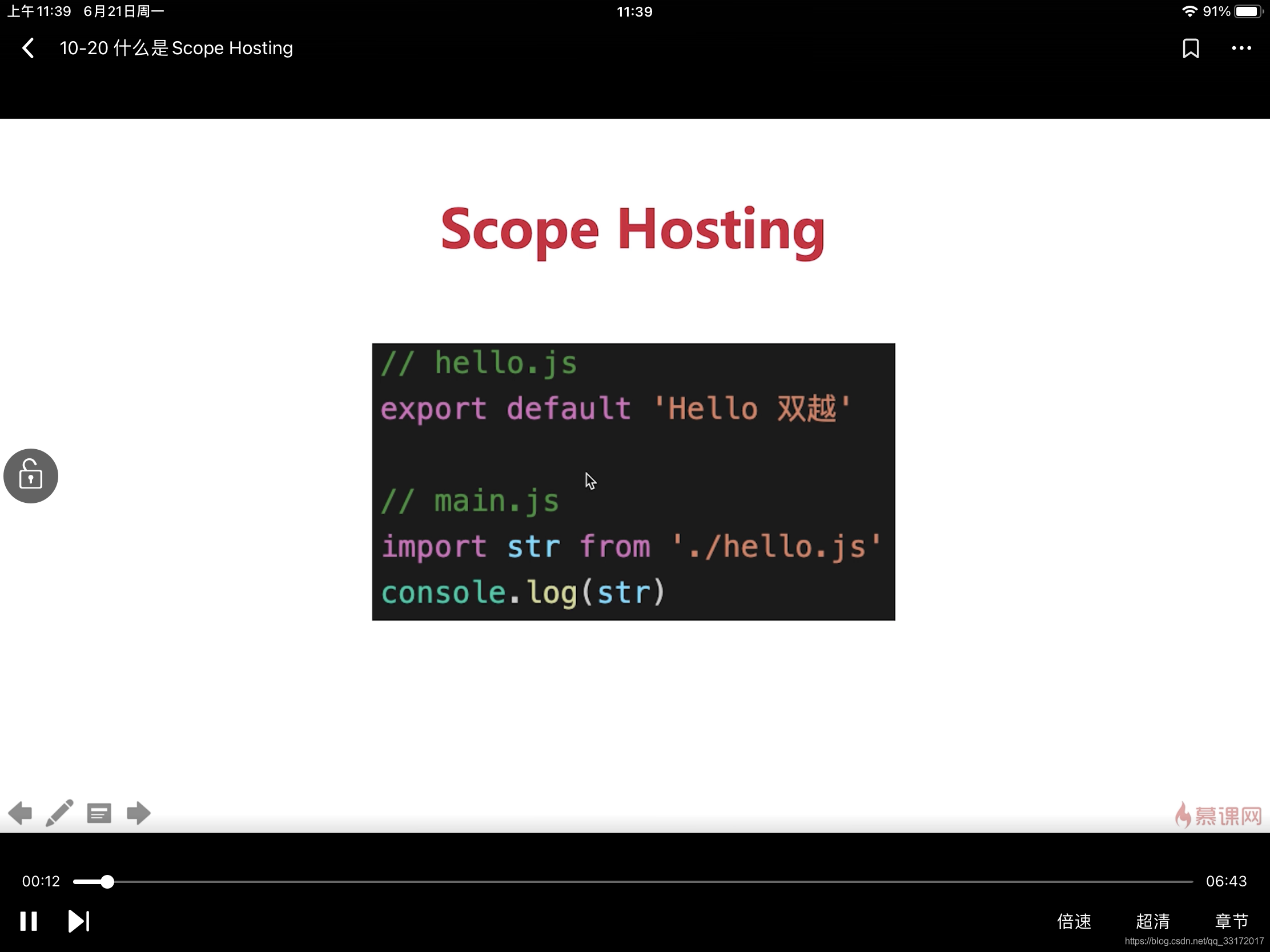Click the slide previous arrow icon
1270x952 pixels.
coord(20,813)
